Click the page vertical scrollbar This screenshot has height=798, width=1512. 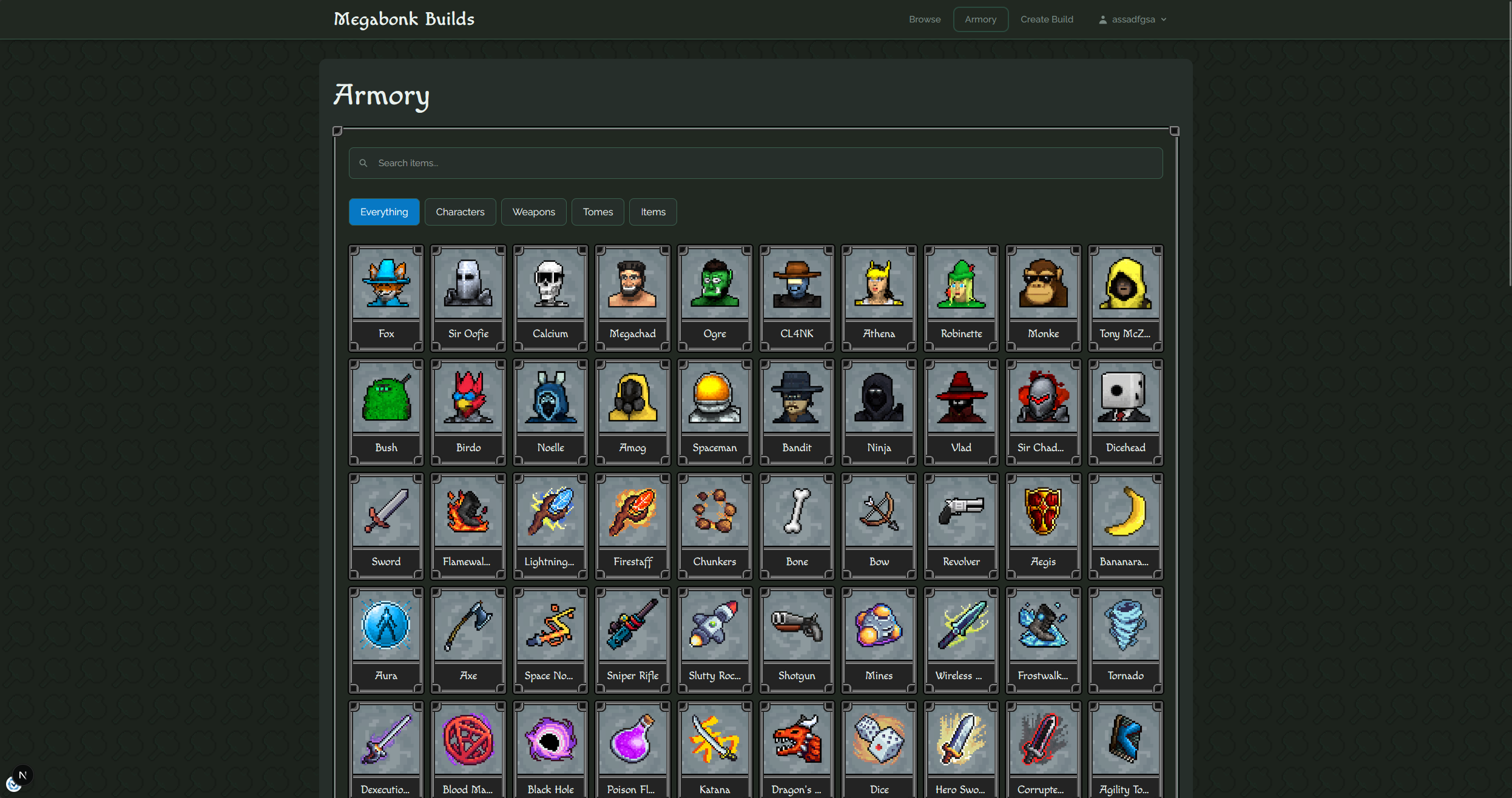click(x=1509, y=146)
